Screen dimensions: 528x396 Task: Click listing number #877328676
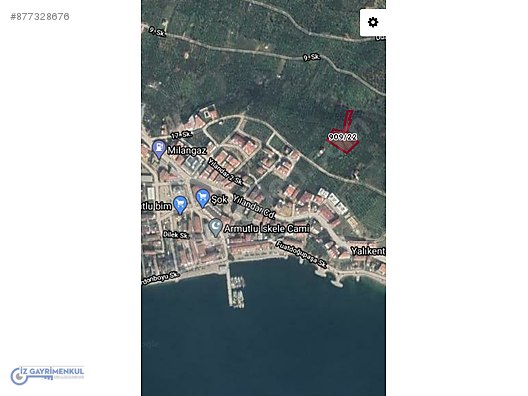point(40,16)
